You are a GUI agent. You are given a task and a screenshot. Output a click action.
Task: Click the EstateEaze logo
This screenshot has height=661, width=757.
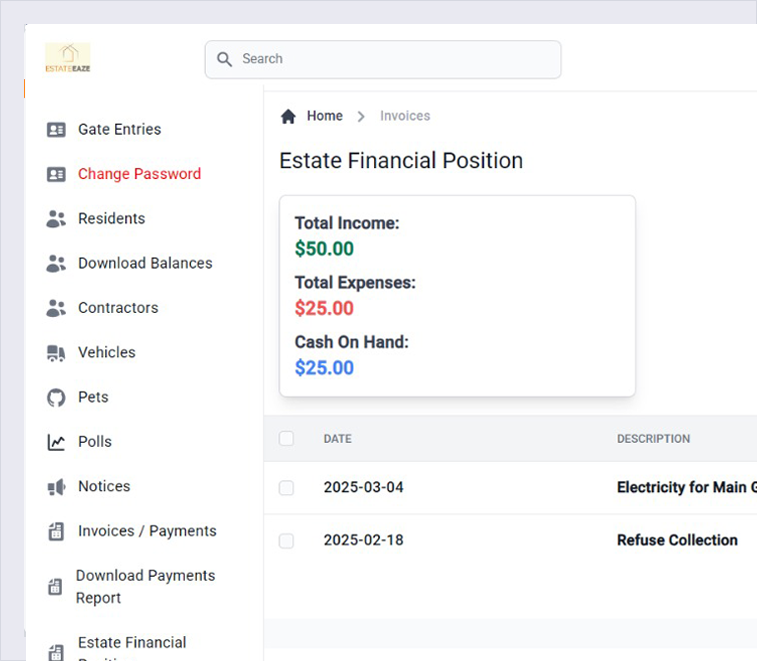coord(68,58)
